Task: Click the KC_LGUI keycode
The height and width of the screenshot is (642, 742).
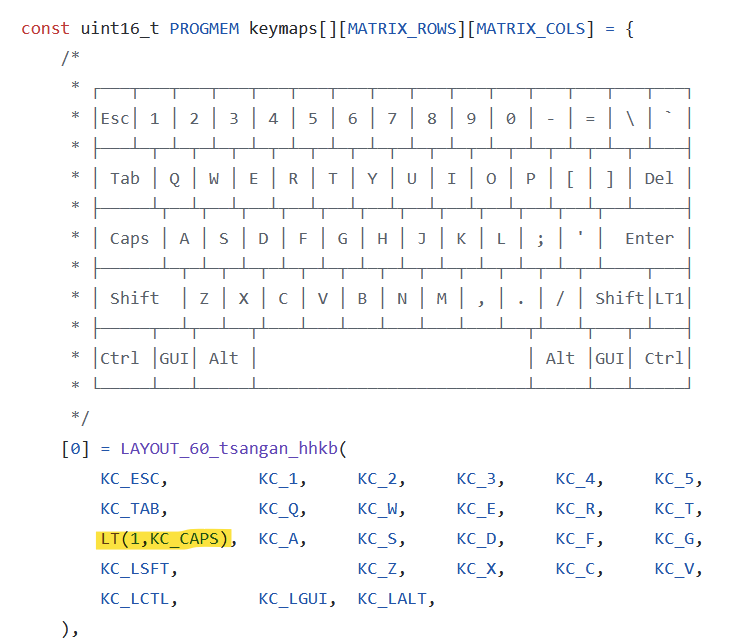Action: (293, 599)
